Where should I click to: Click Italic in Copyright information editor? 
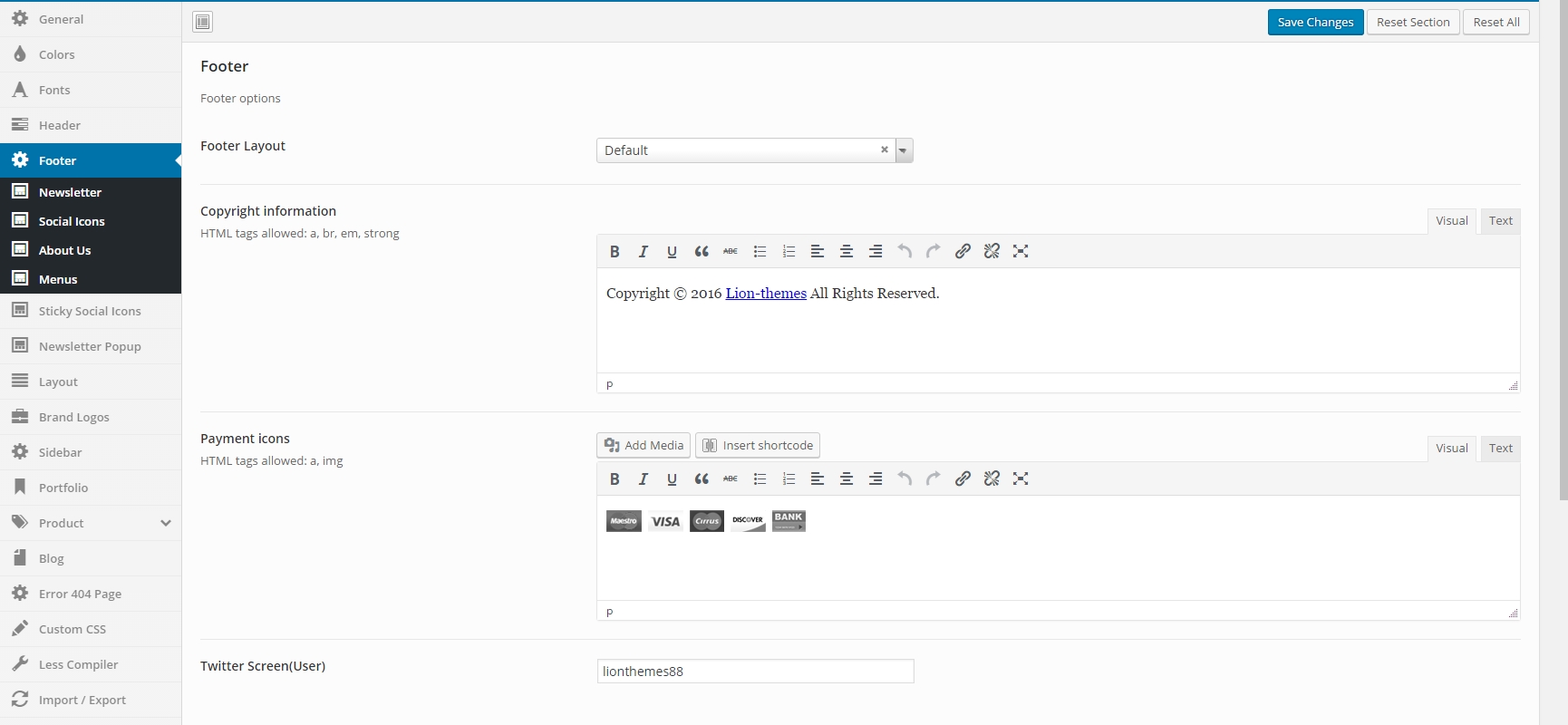click(x=644, y=251)
